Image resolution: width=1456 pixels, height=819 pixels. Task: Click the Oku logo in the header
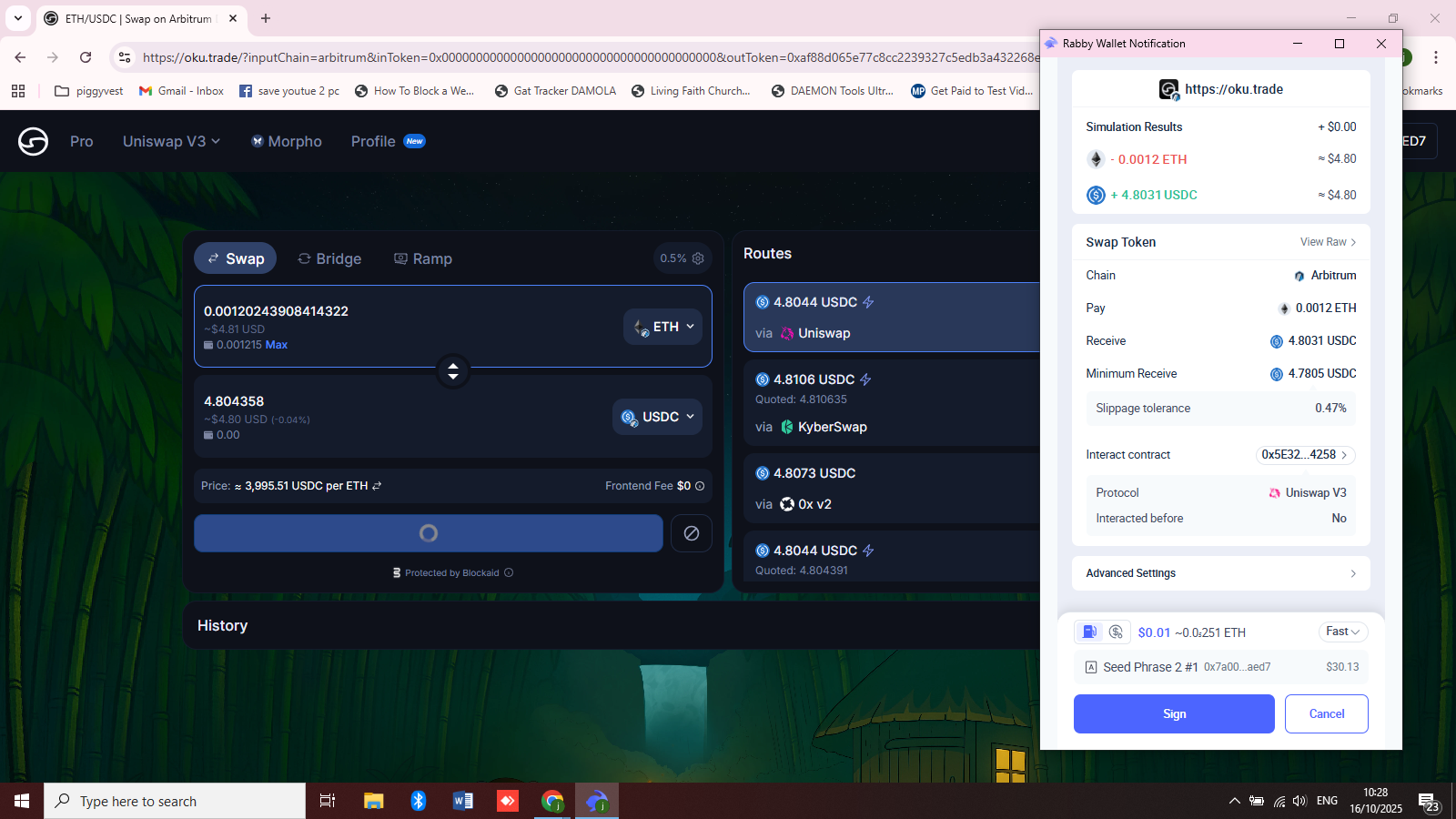[x=33, y=141]
